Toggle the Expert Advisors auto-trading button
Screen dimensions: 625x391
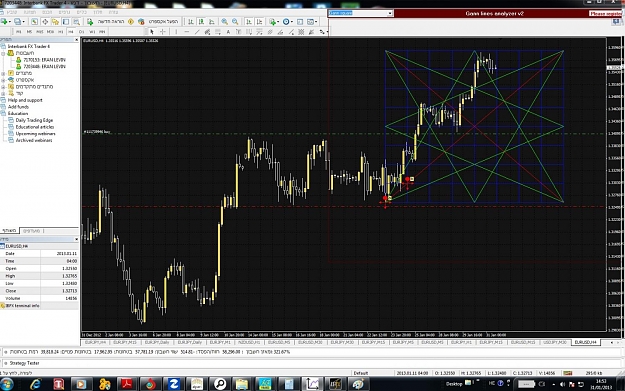(x=158, y=22)
